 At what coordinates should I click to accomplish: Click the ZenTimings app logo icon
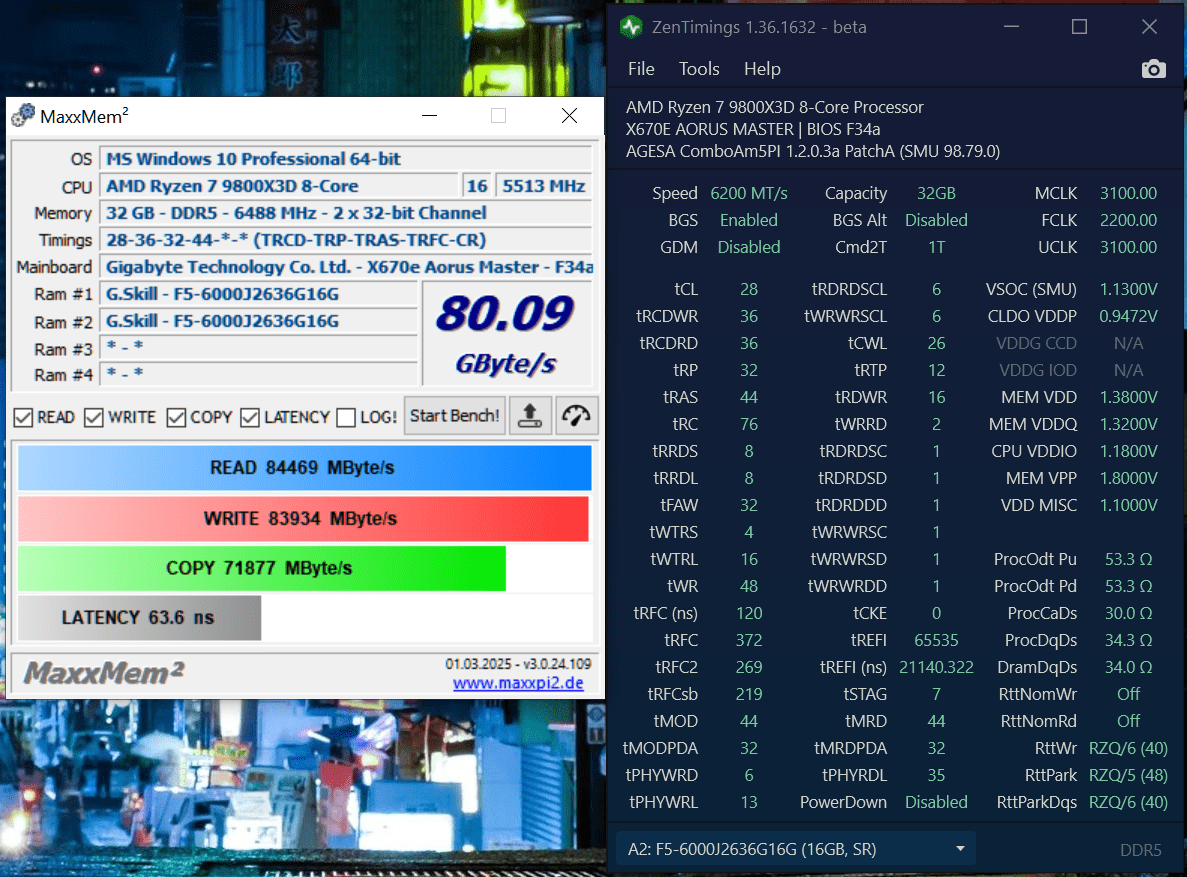[x=631, y=27]
